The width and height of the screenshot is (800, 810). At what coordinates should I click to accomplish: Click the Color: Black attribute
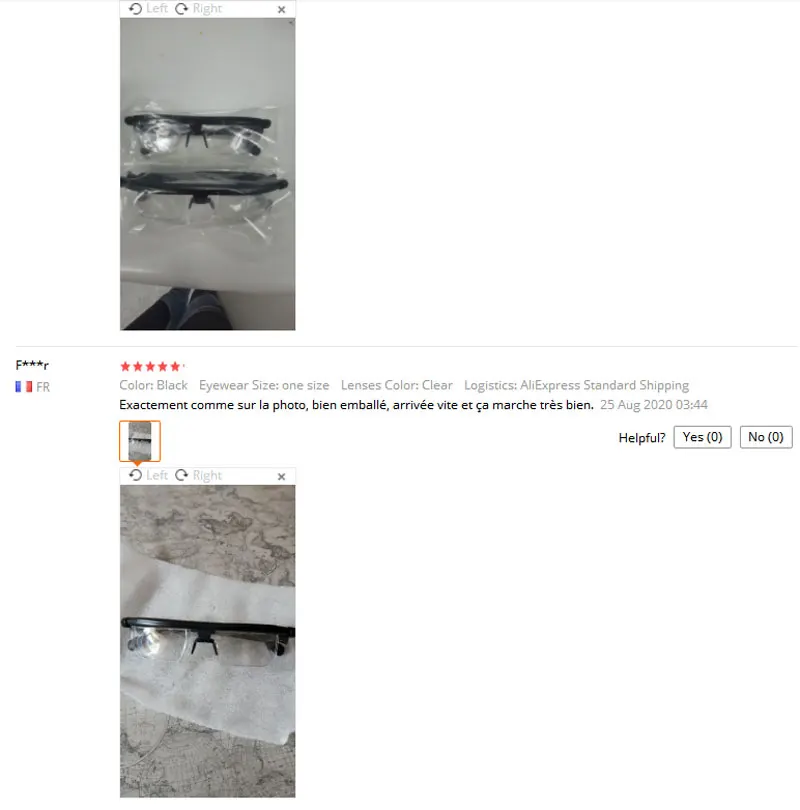tap(153, 385)
